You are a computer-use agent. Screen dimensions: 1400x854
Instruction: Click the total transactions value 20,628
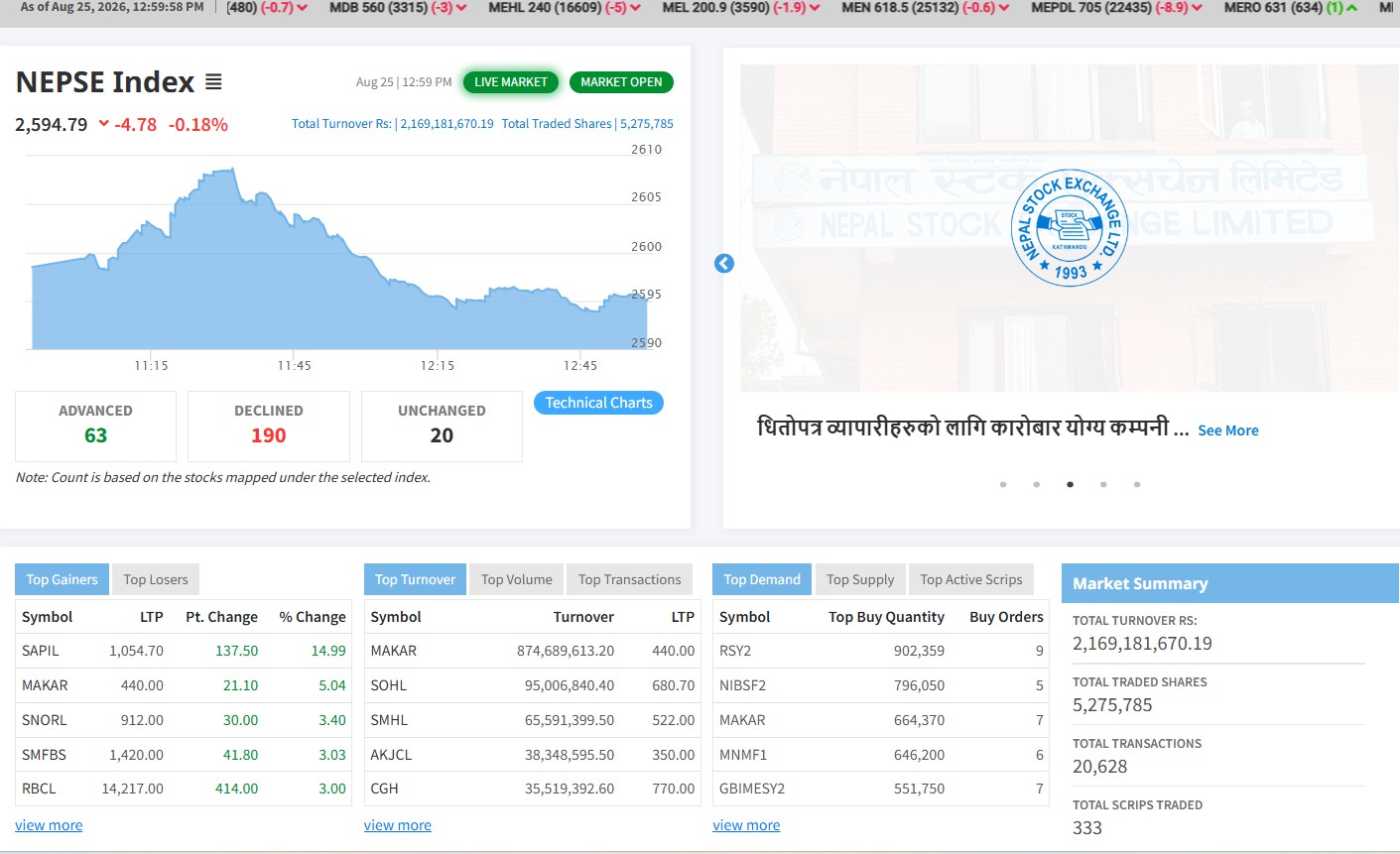coord(1100,767)
